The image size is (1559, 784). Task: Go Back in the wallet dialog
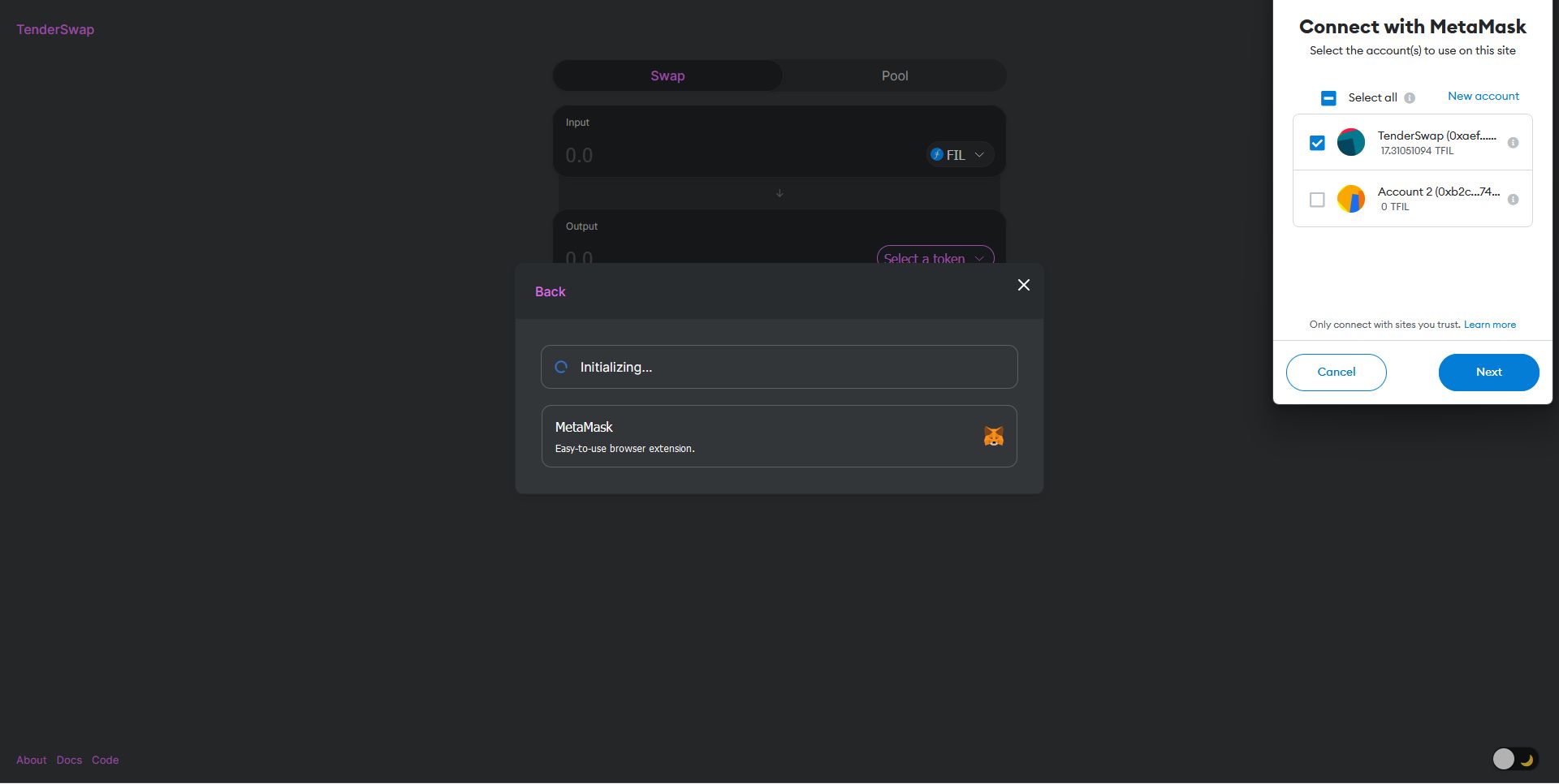point(550,291)
